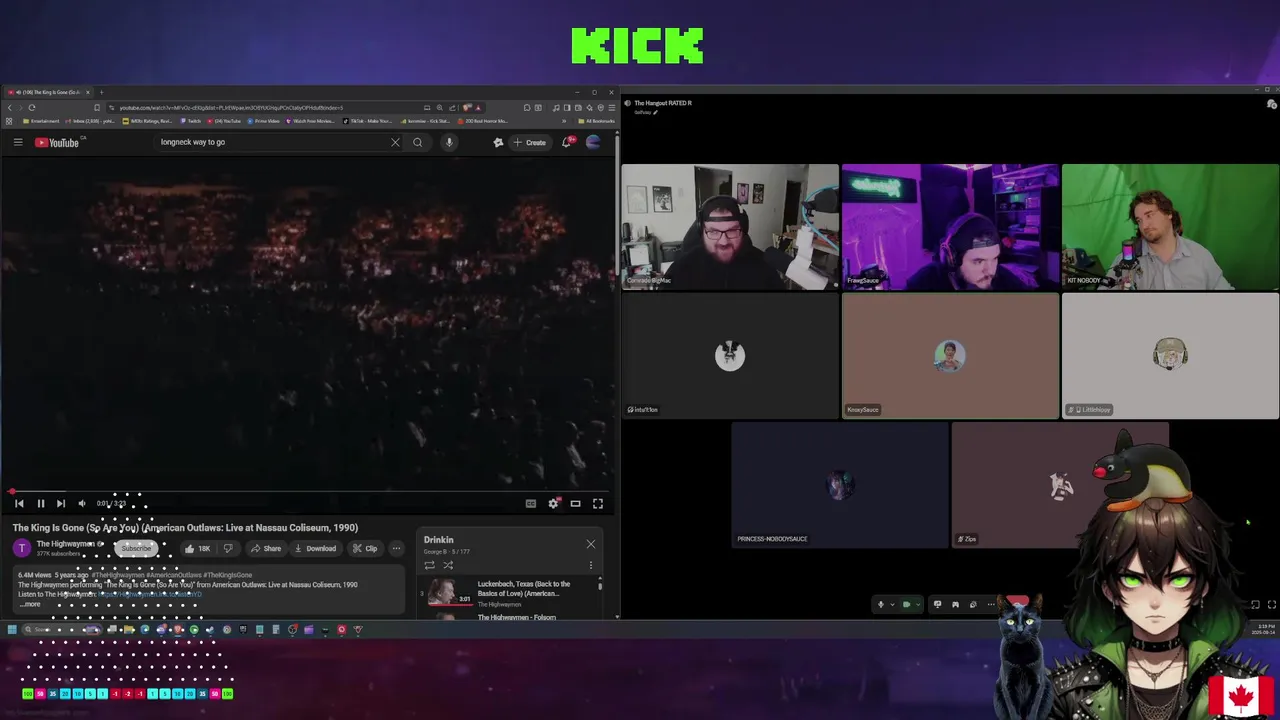Toggle the call camera on or off
Viewport: 1280px width, 720px height.
[x=907, y=604]
